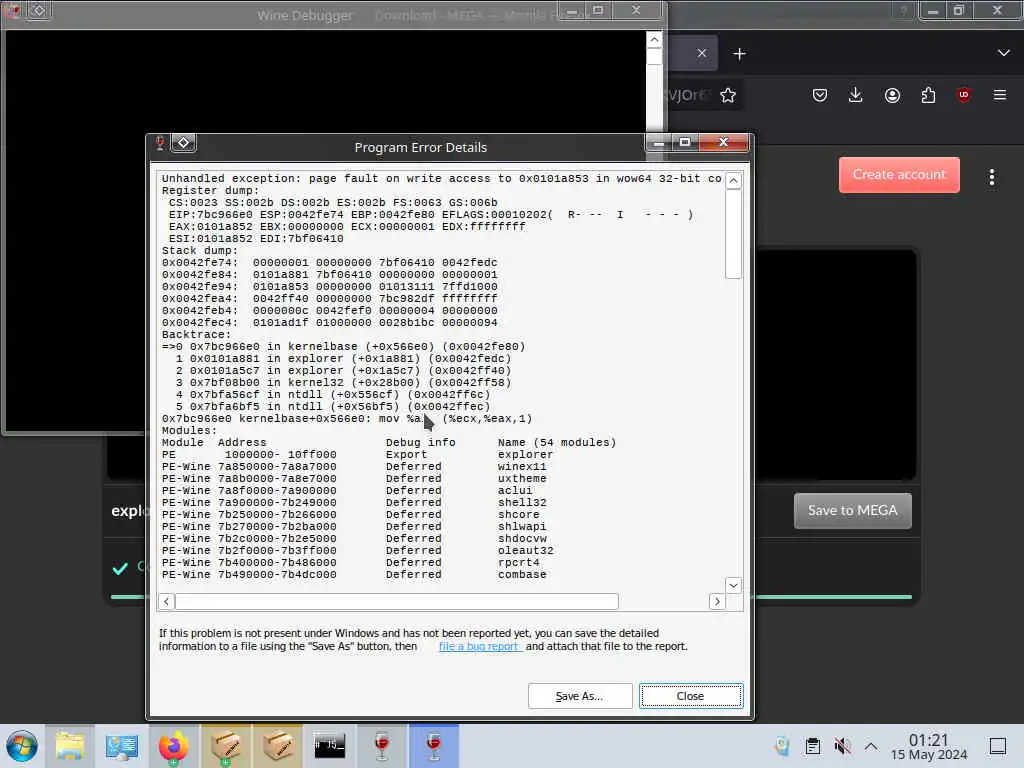Open a new Firefox tab
This screenshot has width=1024, height=768.
click(739, 54)
